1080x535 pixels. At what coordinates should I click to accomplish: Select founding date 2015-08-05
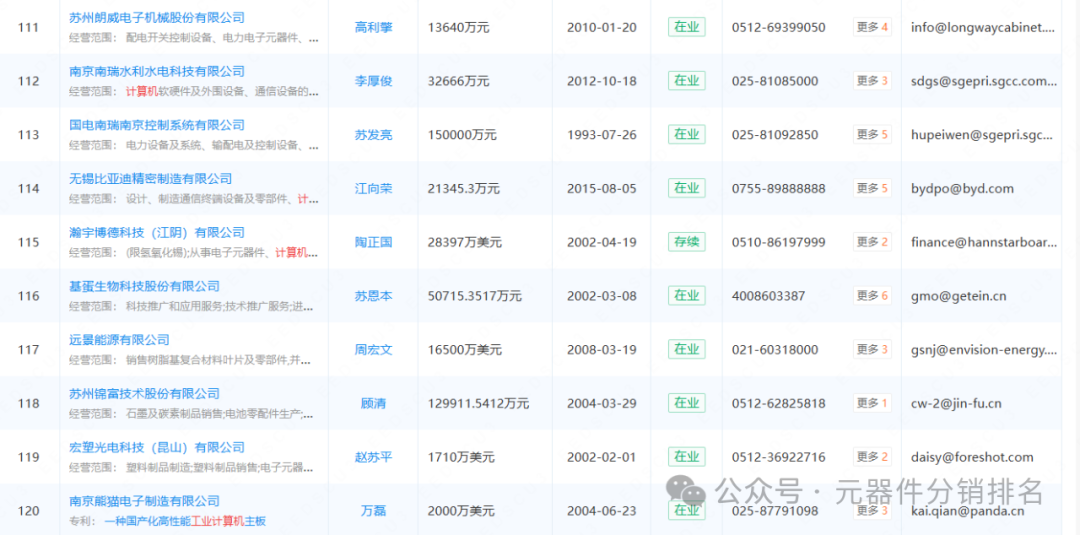[x=602, y=189]
